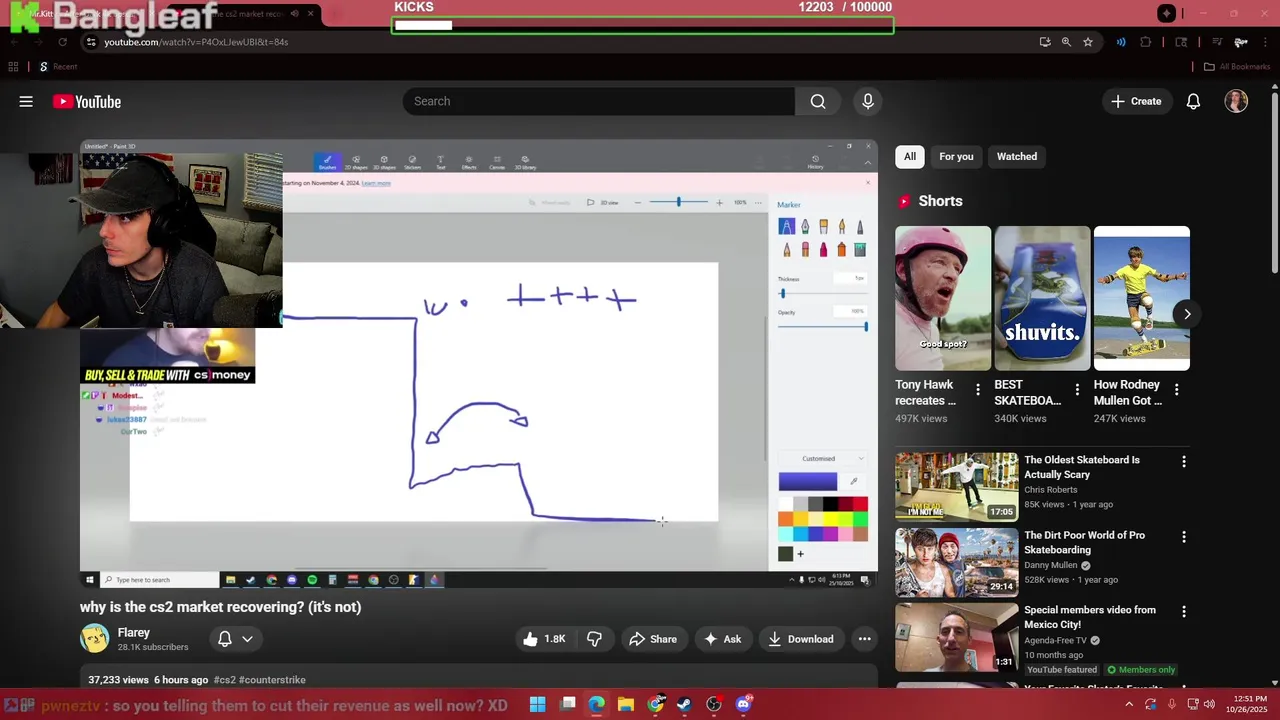1280x720 pixels.
Task: Open Discord from the taskbar
Action: point(743,705)
